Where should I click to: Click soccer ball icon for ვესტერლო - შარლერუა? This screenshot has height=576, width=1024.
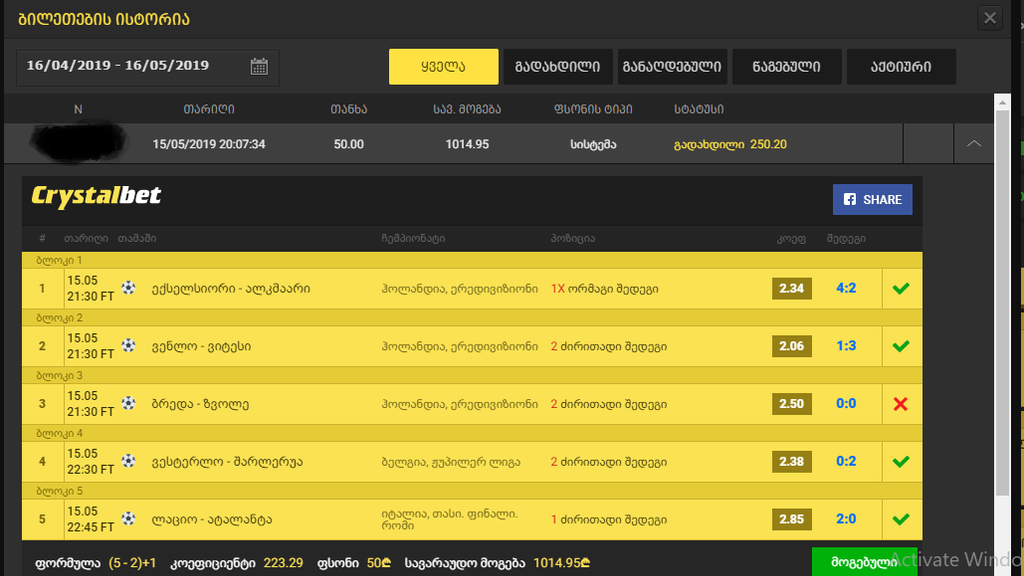[x=128, y=460]
